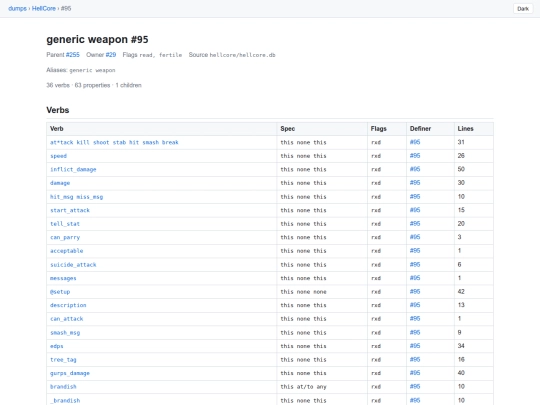Click the lines value 50 for inflict_damage
The width and height of the screenshot is (540, 405).
pyautogui.click(x=461, y=169)
